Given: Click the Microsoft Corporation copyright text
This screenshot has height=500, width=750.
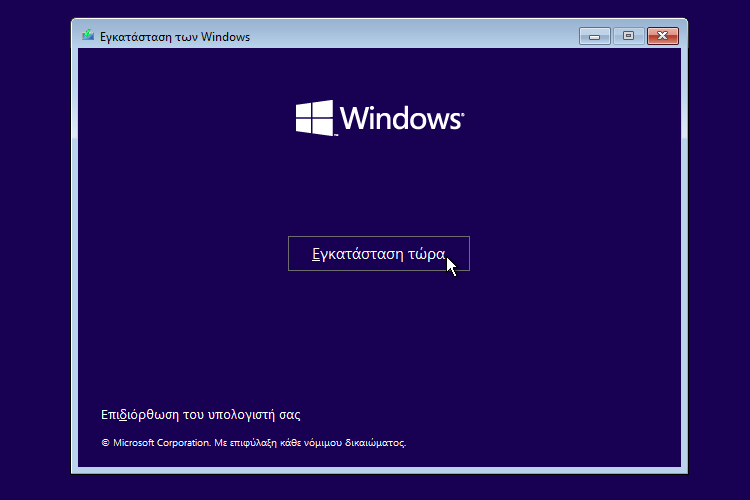Looking at the screenshot, I should [254, 443].
